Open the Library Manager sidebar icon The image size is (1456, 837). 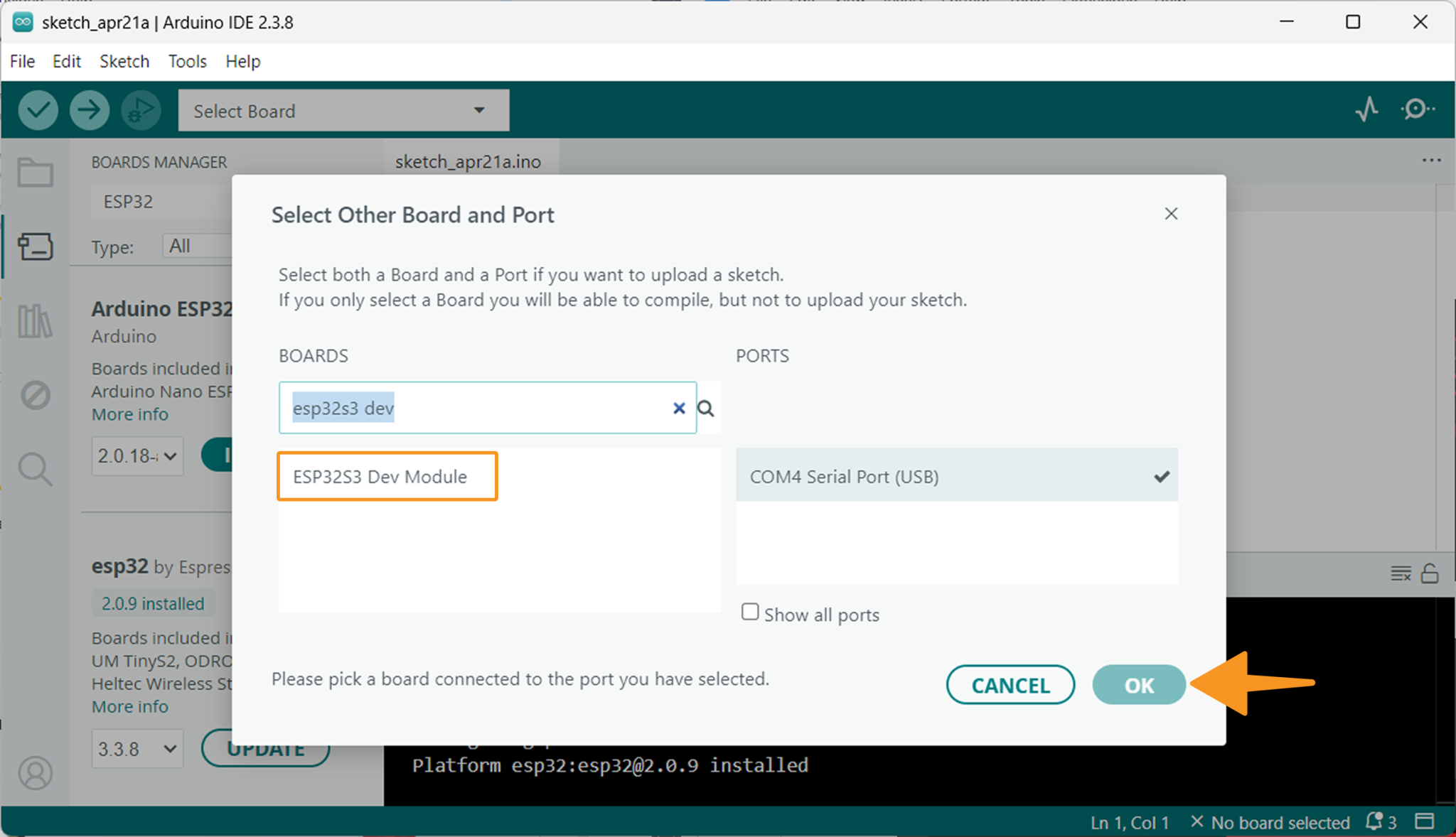pyautogui.click(x=35, y=321)
